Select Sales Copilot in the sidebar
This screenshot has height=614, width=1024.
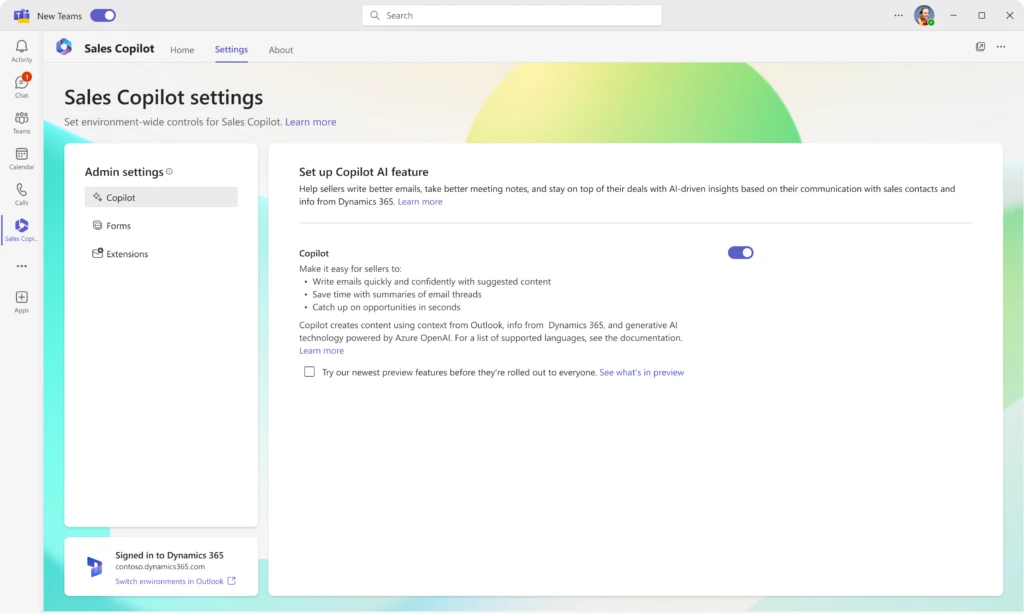21,228
